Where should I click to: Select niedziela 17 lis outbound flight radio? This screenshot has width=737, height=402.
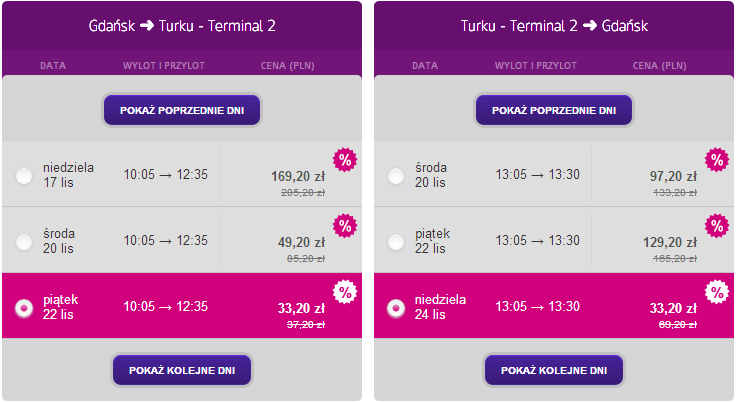point(24,176)
